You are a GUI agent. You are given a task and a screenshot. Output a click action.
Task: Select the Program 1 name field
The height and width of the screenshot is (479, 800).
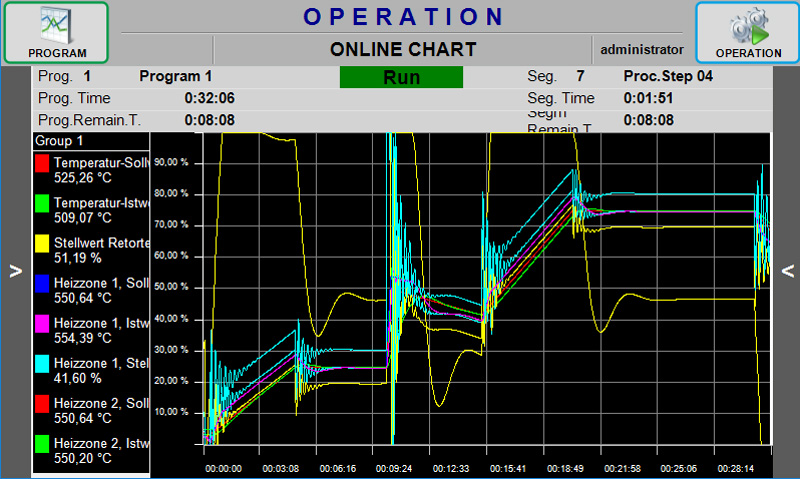click(176, 76)
